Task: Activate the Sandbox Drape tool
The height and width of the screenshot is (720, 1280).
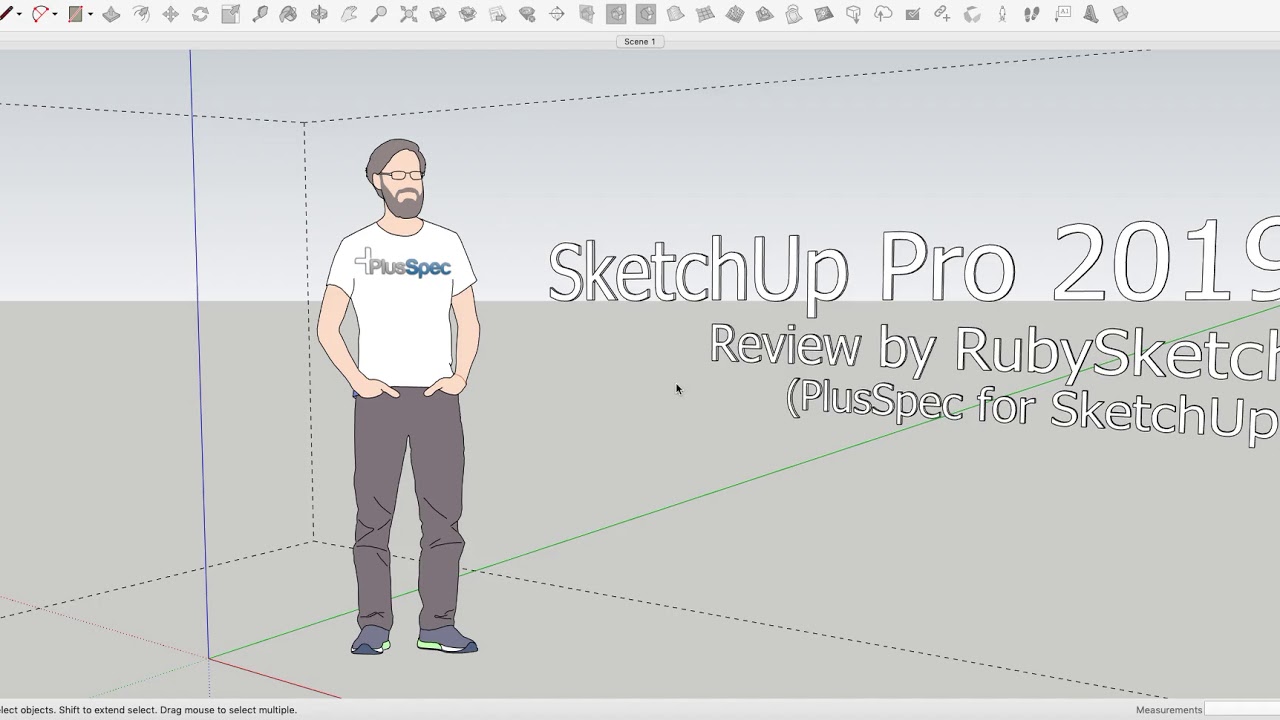Action: click(x=794, y=14)
